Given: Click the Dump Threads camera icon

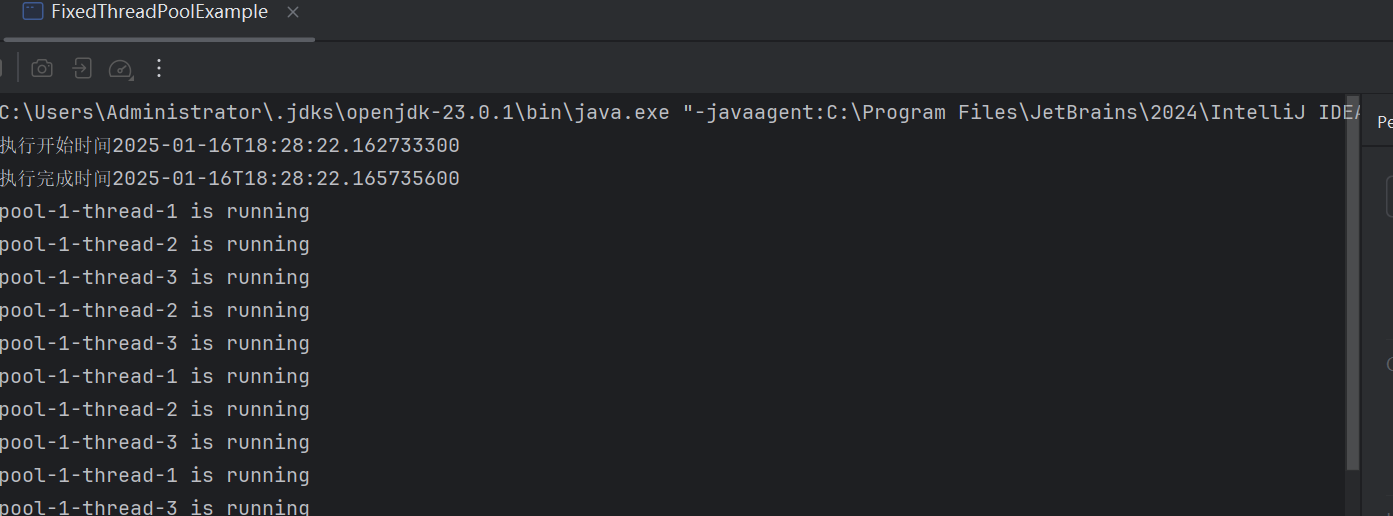Looking at the screenshot, I should pyautogui.click(x=42, y=68).
